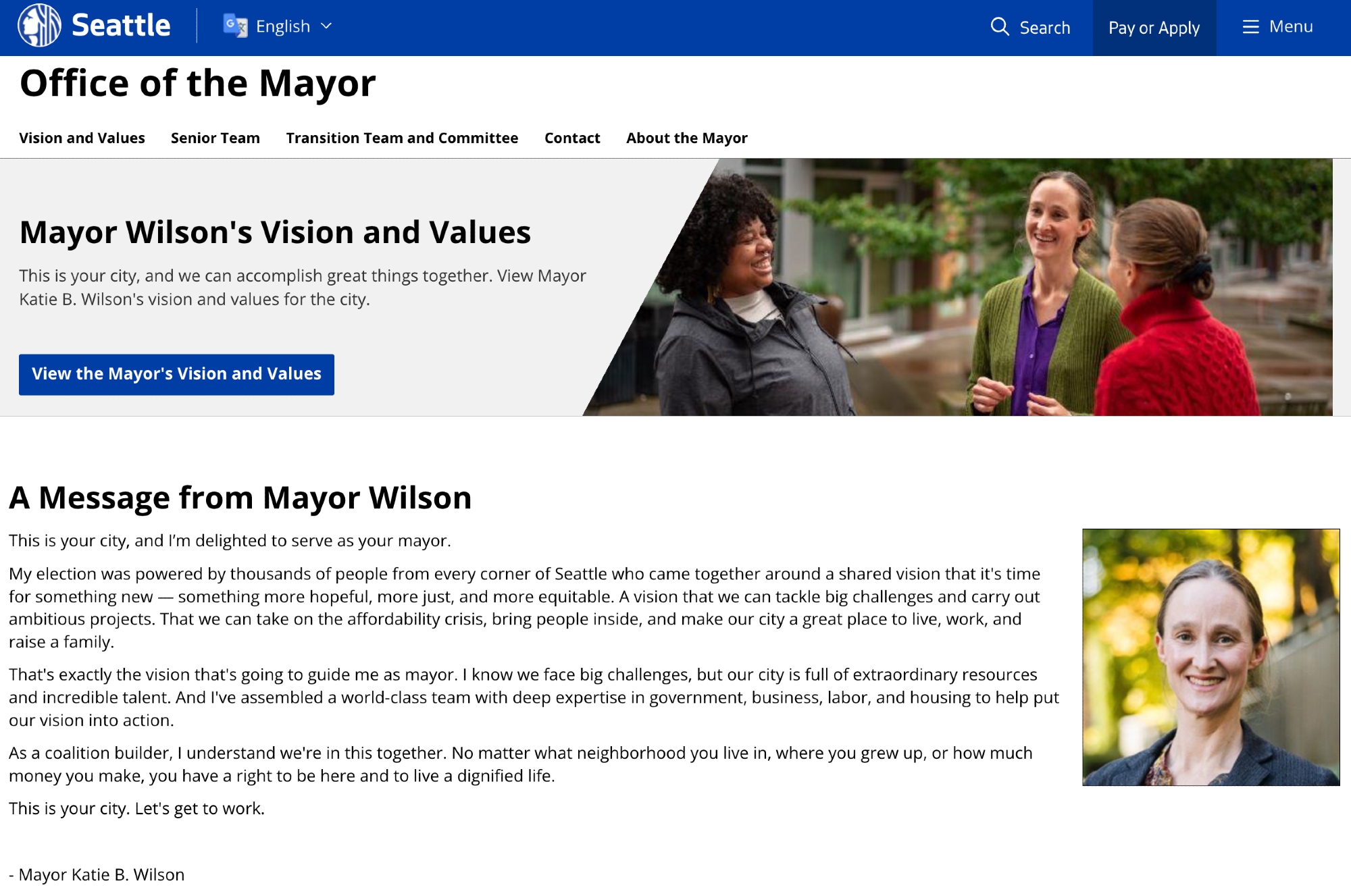Click the Office of the Mayor heading
Screen dimensions: 1351x896
tap(197, 83)
